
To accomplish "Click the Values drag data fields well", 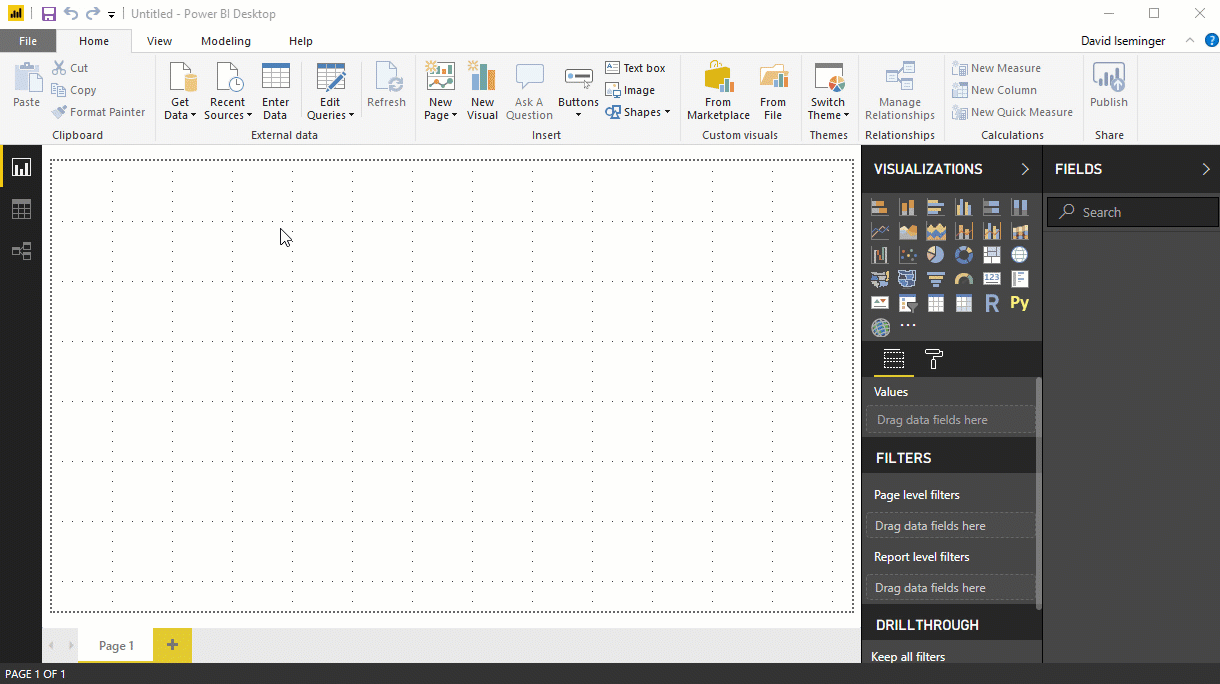I will [951, 420].
